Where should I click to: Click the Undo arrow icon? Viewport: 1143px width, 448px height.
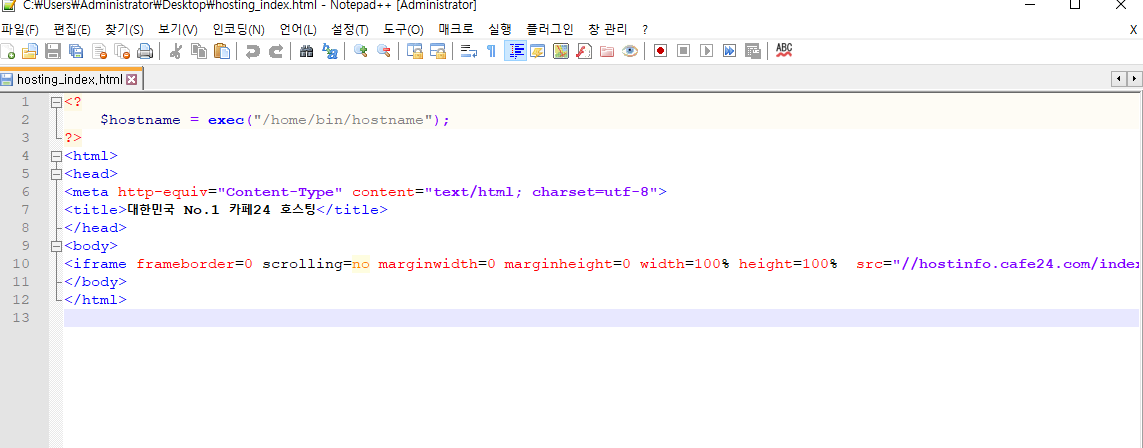point(253,51)
